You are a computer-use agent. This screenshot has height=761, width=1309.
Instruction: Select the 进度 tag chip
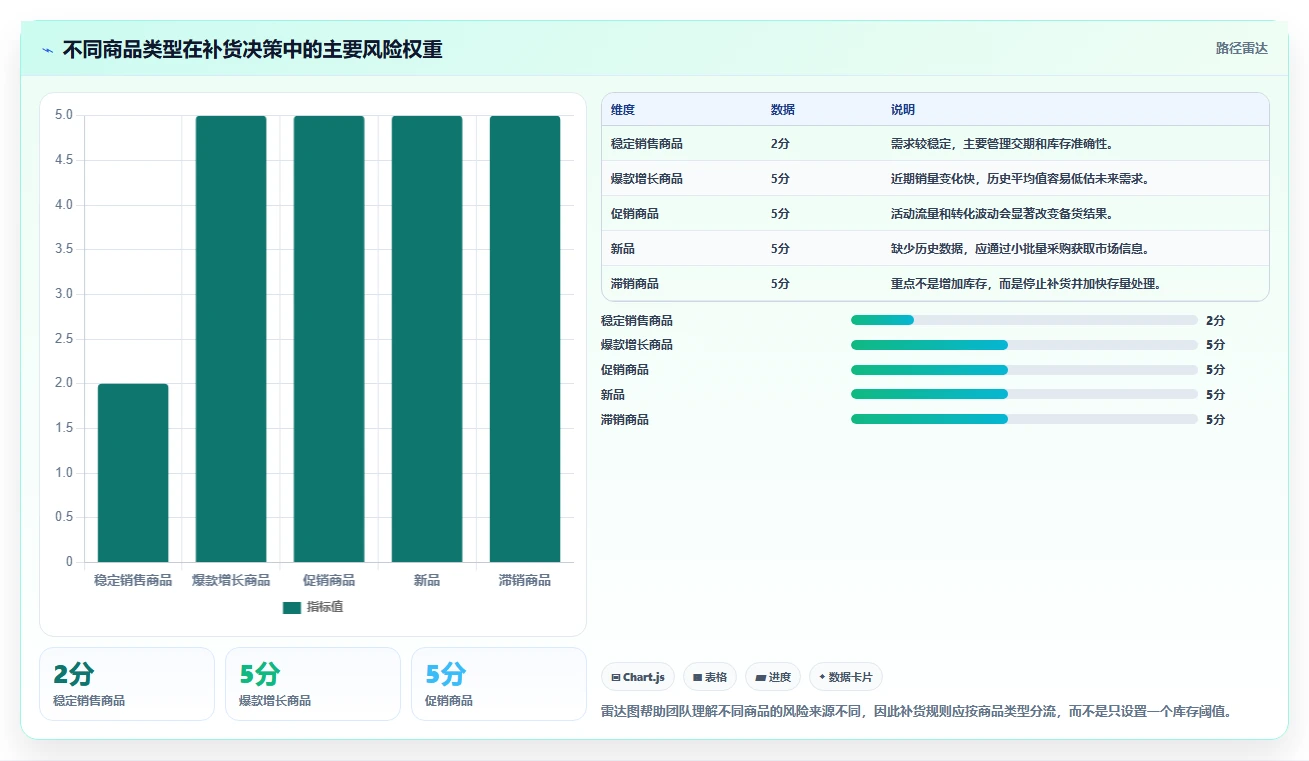773,677
